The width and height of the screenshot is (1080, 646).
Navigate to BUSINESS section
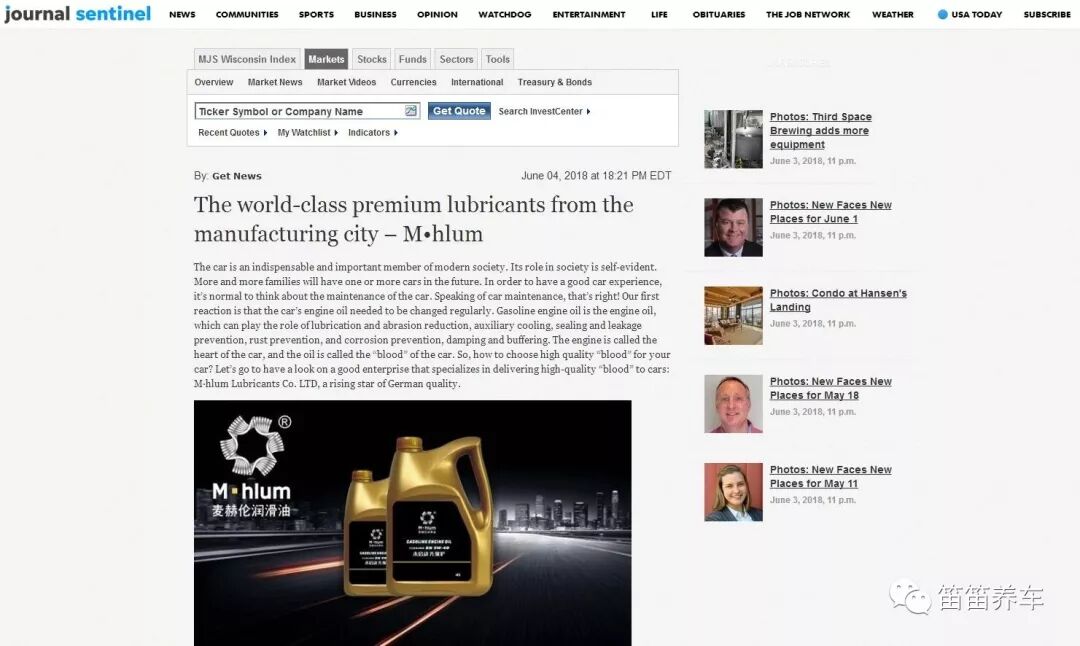[375, 14]
